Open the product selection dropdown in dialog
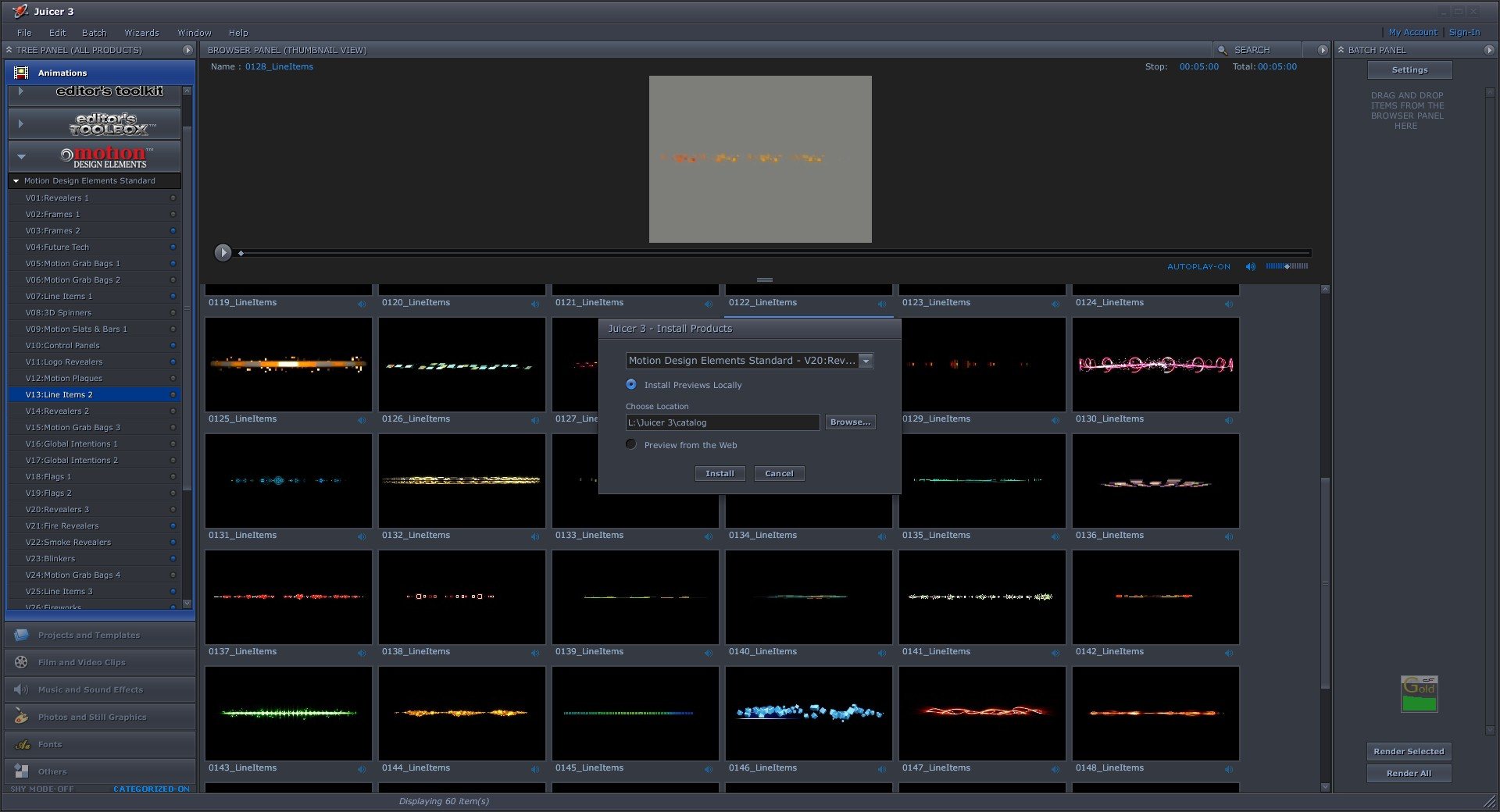 pyautogui.click(x=866, y=361)
